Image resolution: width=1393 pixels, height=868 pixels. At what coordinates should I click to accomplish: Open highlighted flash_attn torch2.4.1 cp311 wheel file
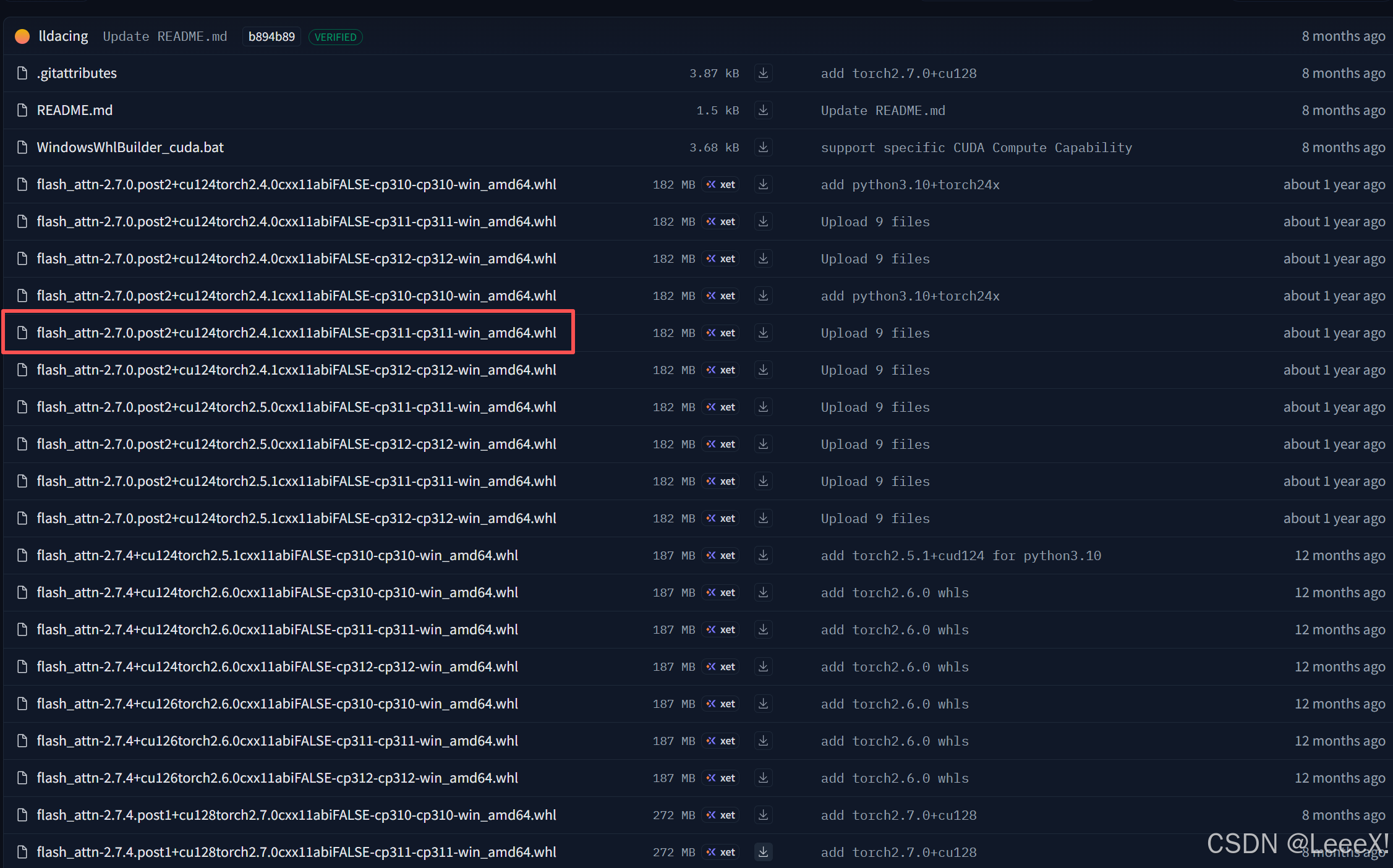(x=296, y=333)
